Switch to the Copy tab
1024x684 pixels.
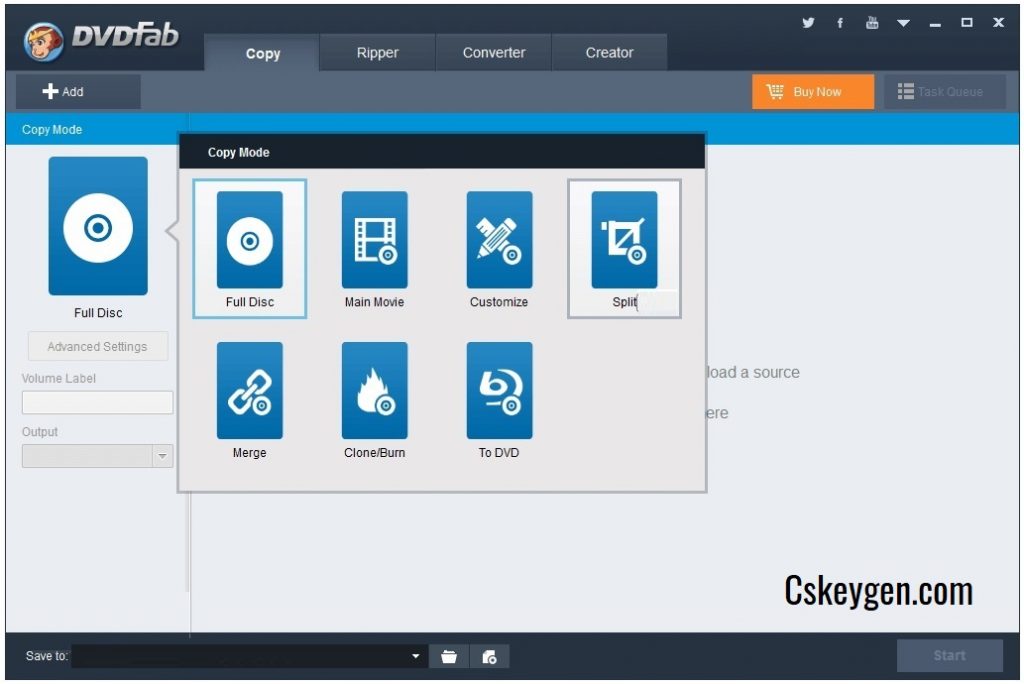pos(262,53)
